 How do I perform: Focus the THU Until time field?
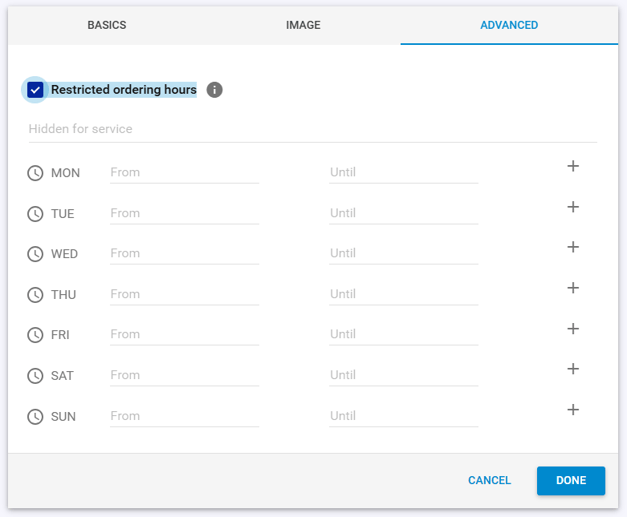[x=403, y=294]
